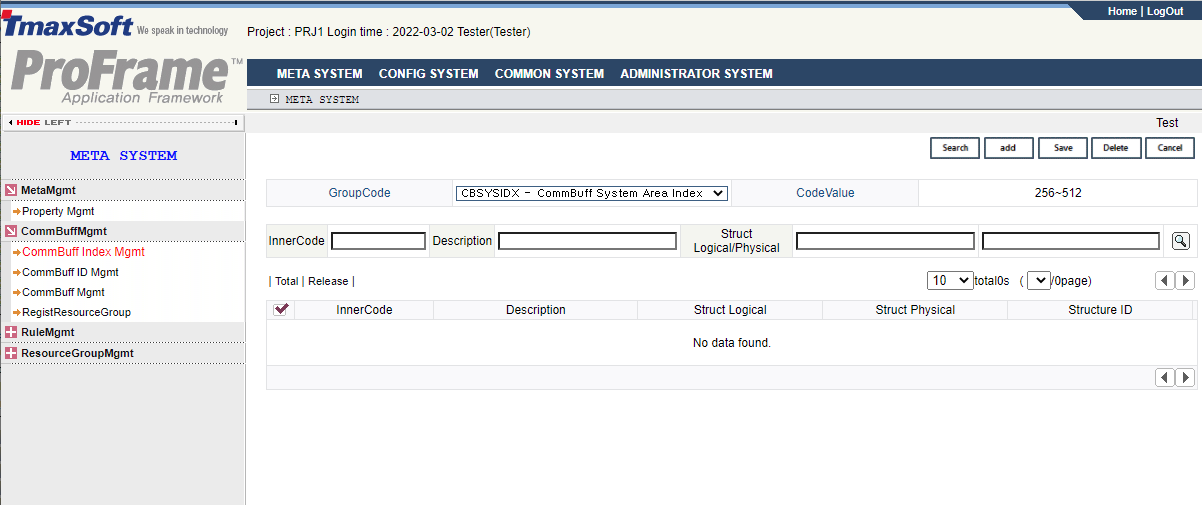Open the GroupCode dropdown
Viewport: 1202px width, 505px height.
click(x=591, y=193)
